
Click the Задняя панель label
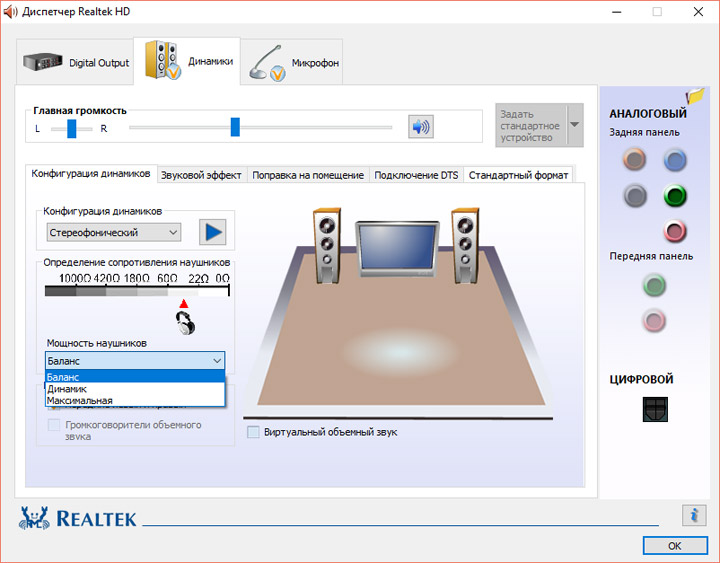[644, 132]
